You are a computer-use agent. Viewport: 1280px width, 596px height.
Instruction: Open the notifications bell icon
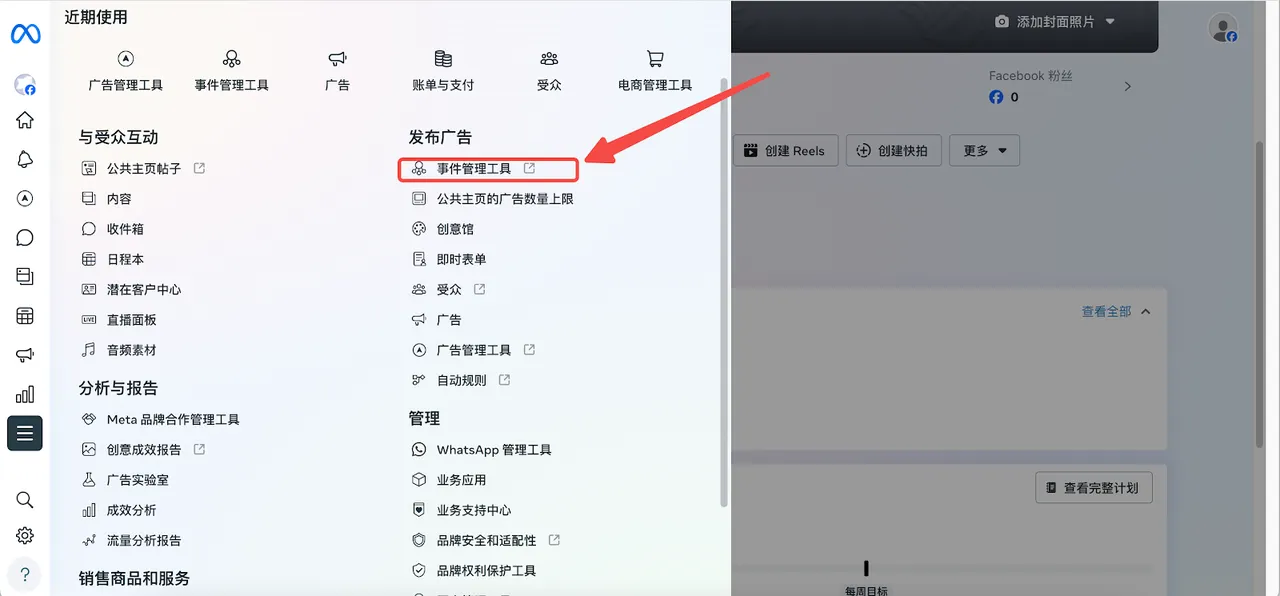[25, 159]
